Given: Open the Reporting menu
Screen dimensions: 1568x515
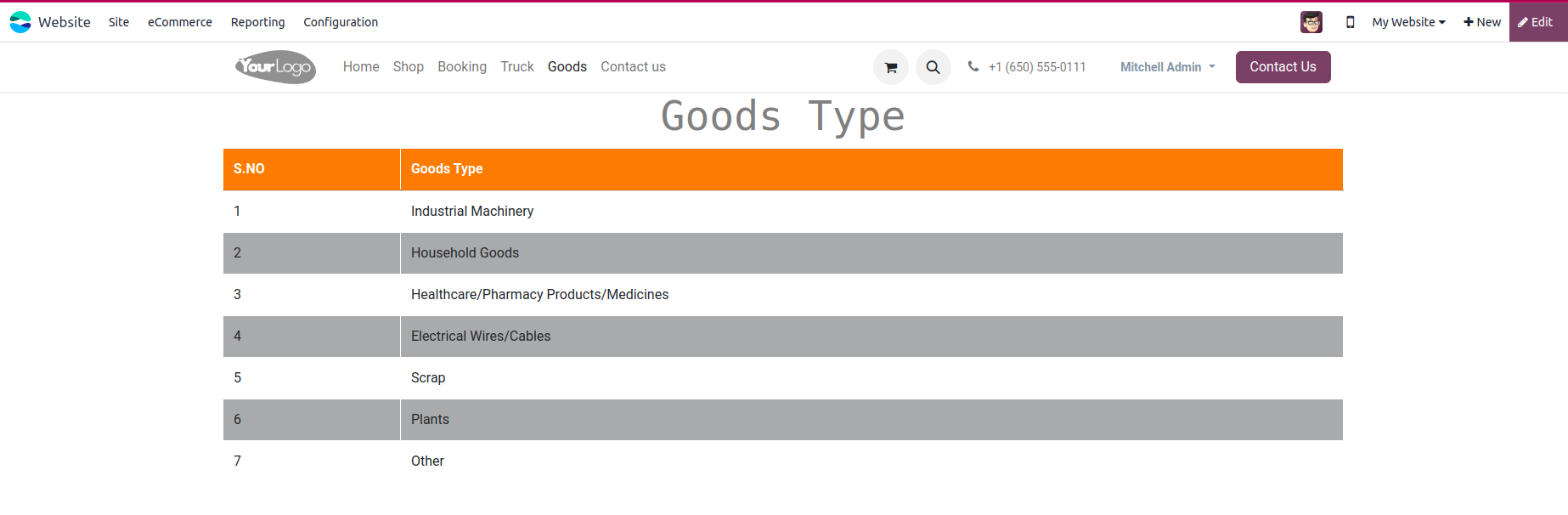Looking at the screenshot, I should click(x=257, y=22).
